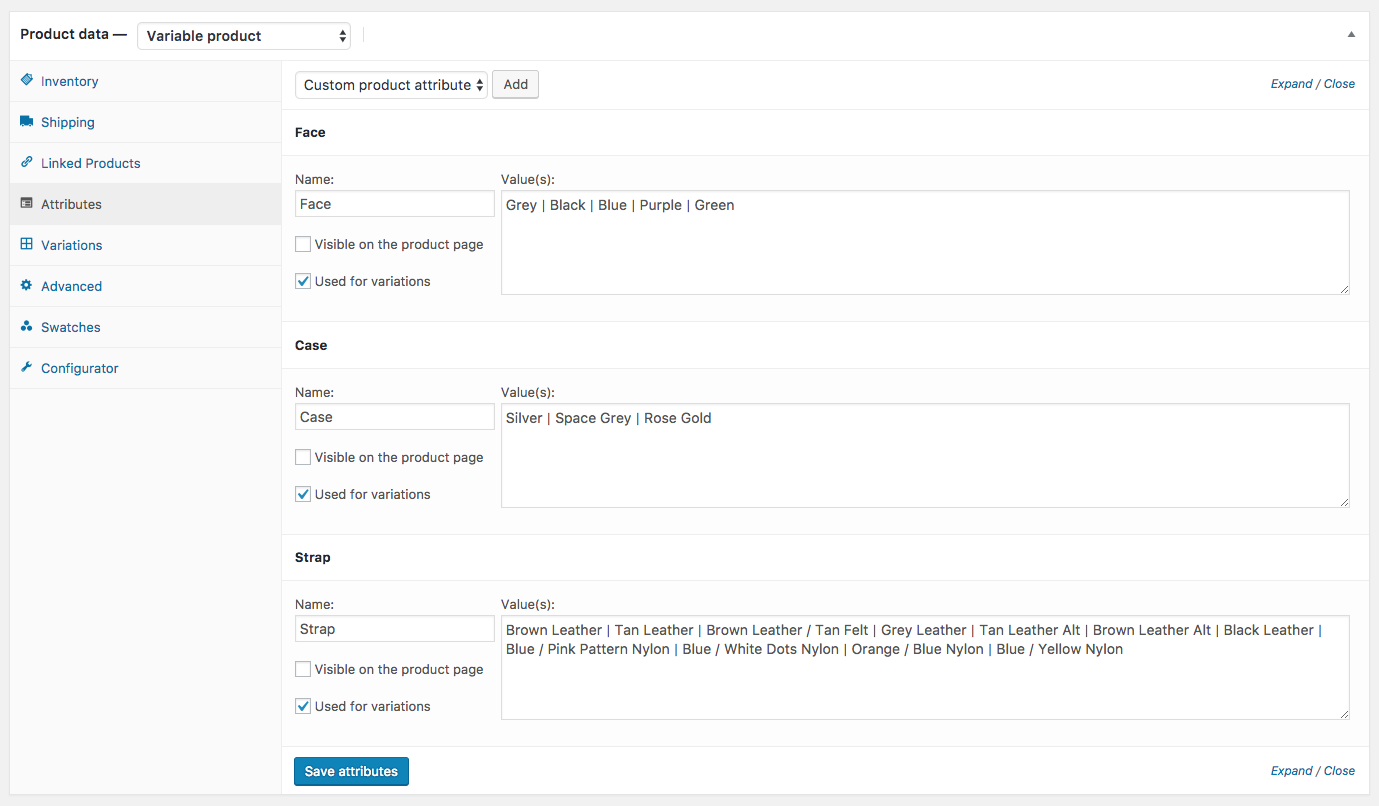Click the Linked Products chain icon
The image size is (1379, 806).
click(25, 163)
